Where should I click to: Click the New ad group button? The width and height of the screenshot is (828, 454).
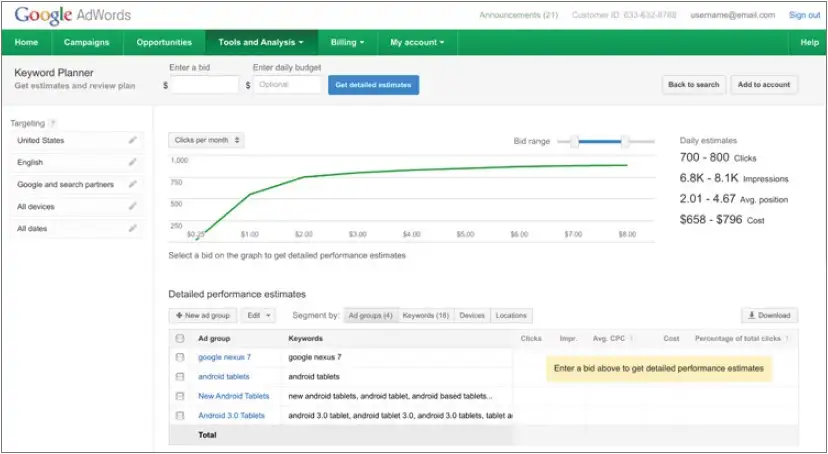203,316
